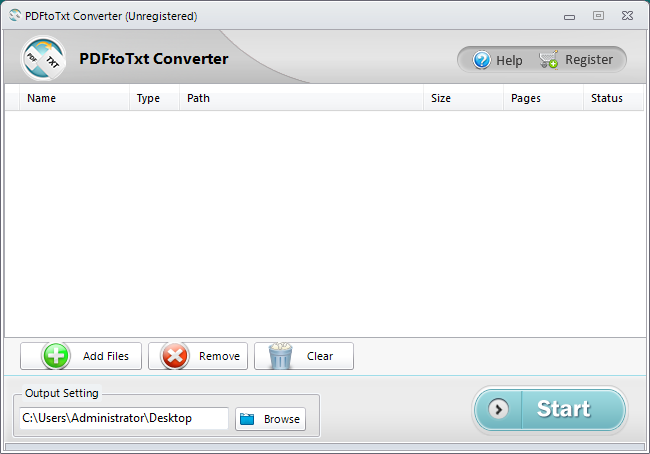This screenshot has width=650, height=454.
Task: Sort by the Status column header
Action: [613, 98]
